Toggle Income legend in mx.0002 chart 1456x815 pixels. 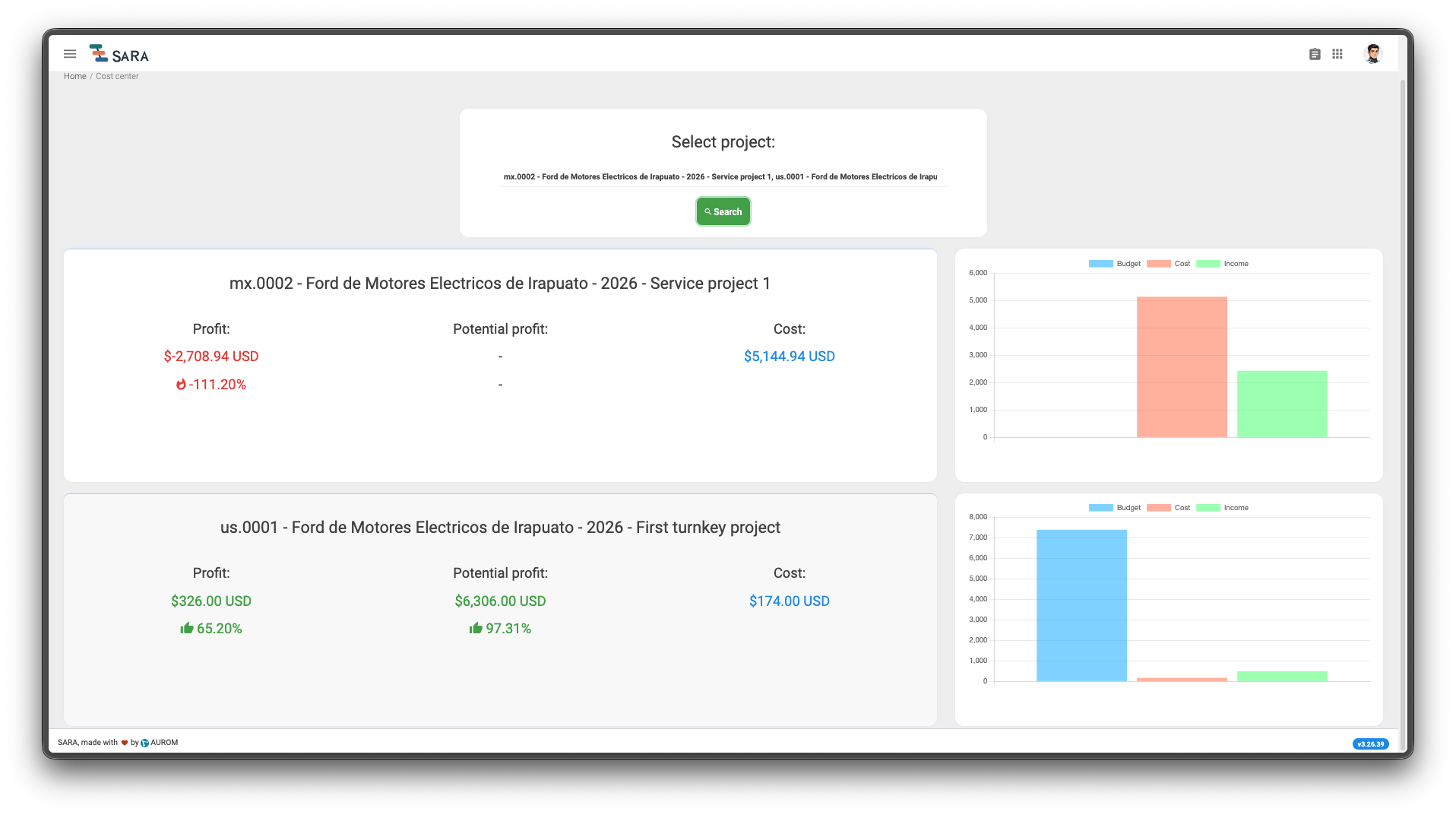coord(1222,264)
